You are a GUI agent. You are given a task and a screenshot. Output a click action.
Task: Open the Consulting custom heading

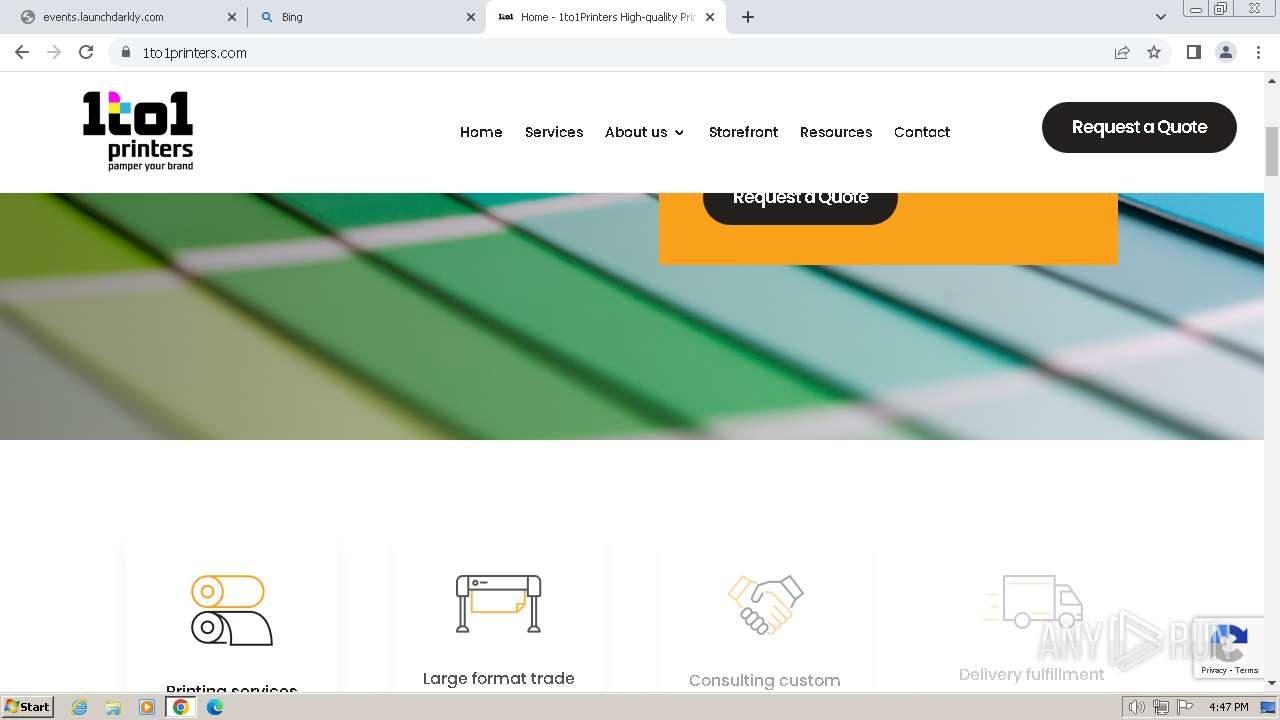click(764, 681)
